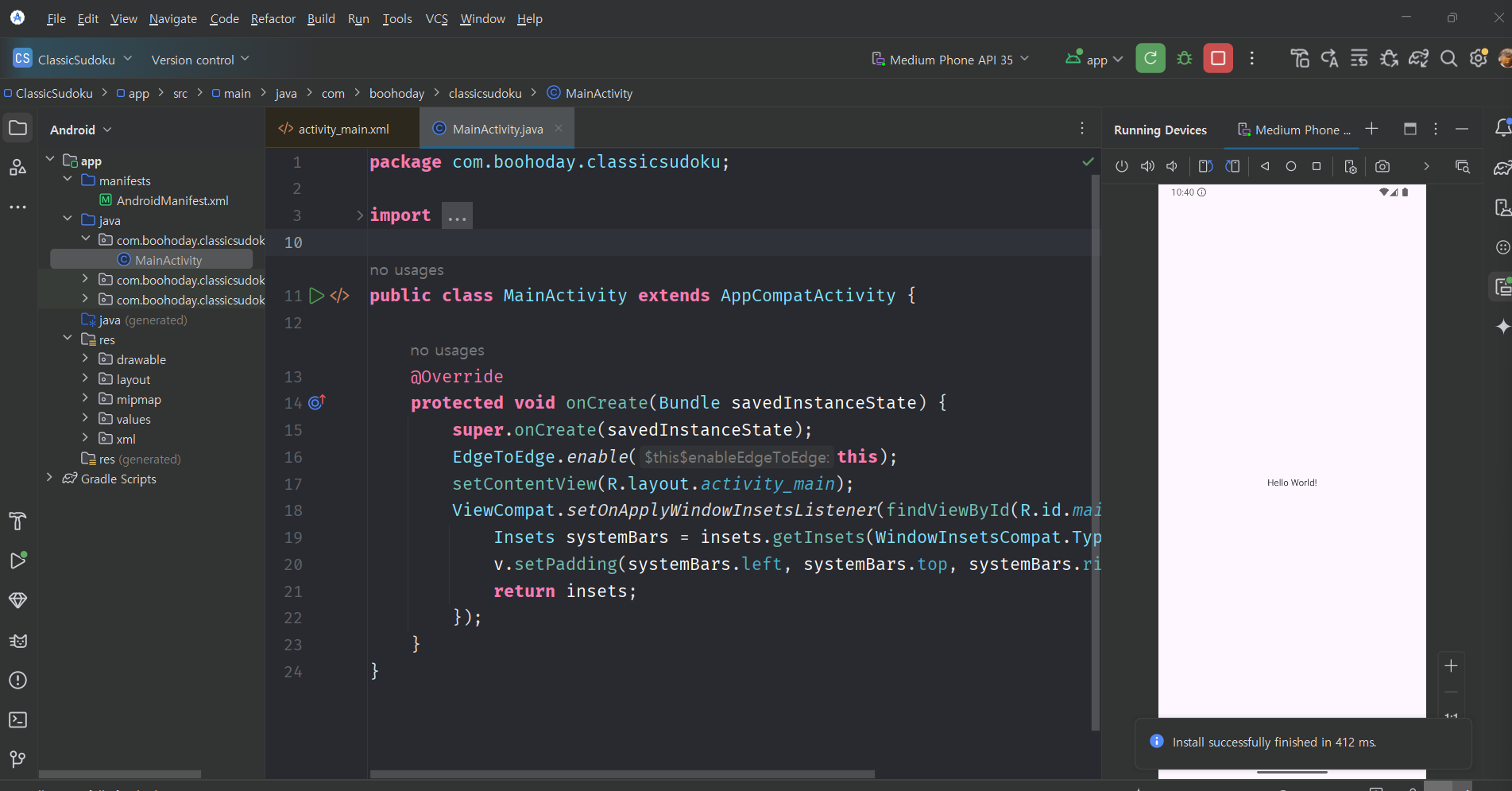Click boohoday breadcrumb

click(396, 94)
